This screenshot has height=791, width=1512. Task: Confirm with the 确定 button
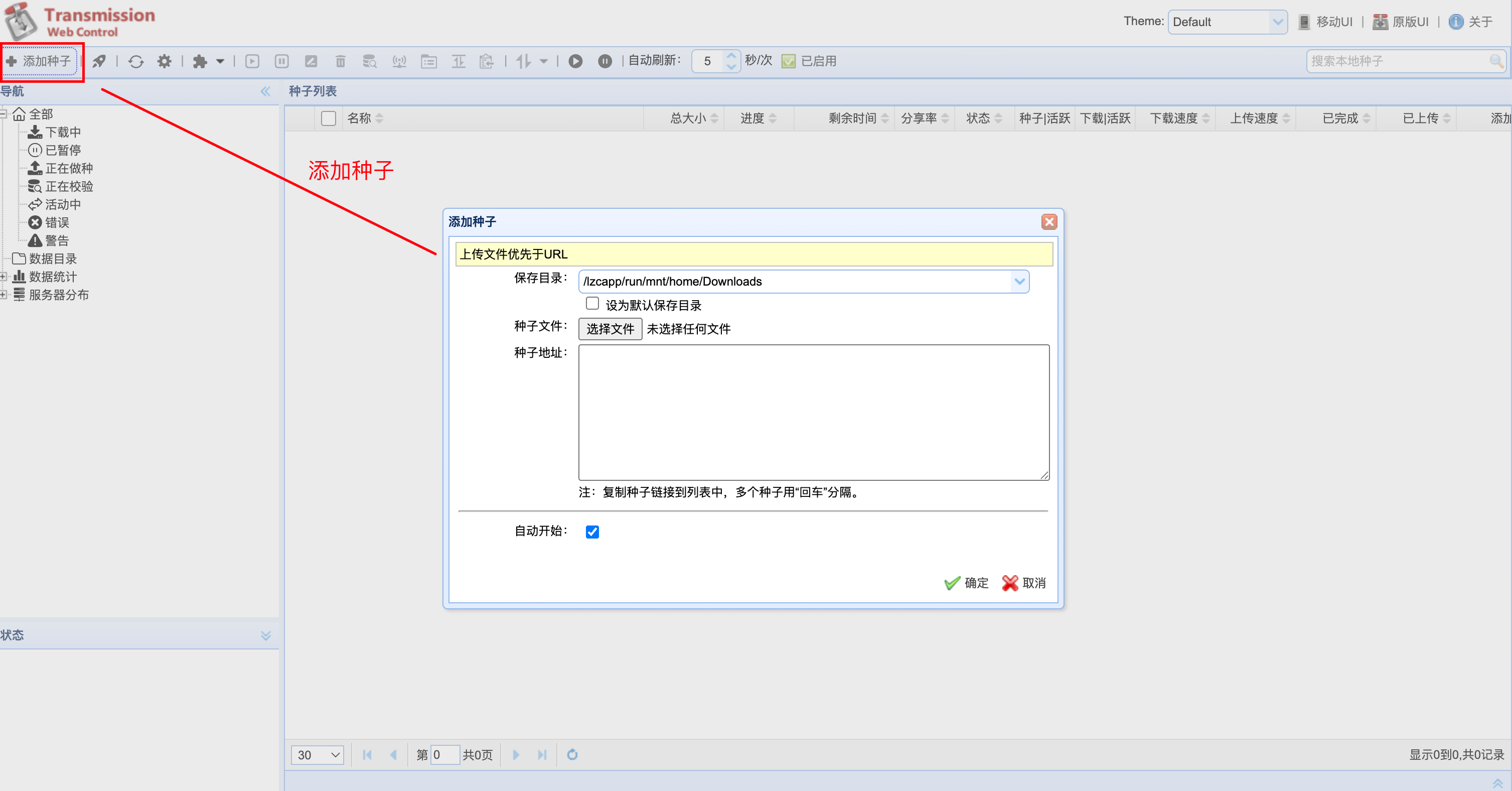[966, 583]
